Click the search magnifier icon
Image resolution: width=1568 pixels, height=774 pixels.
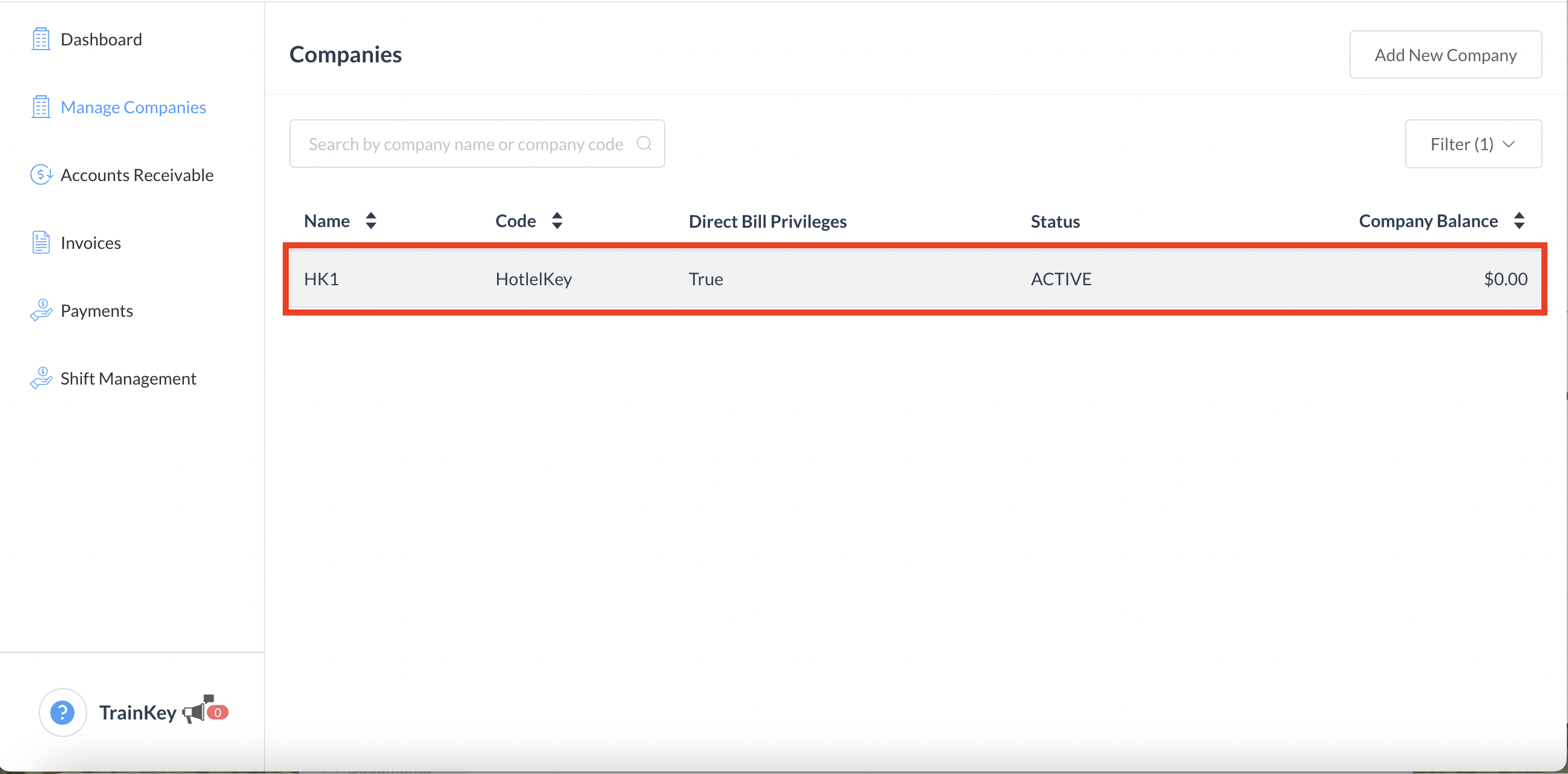(644, 144)
